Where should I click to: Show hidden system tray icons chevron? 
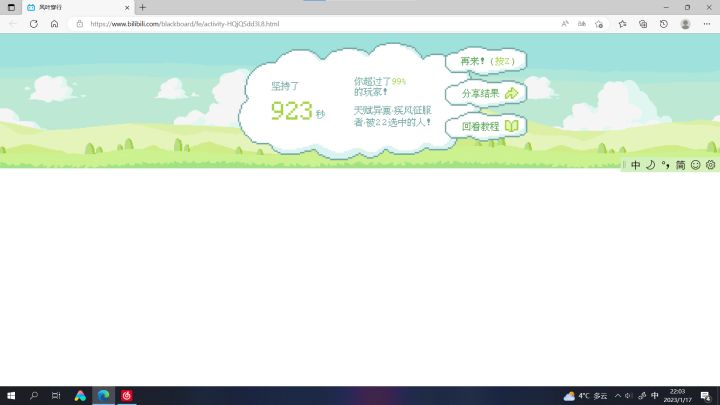618,396
